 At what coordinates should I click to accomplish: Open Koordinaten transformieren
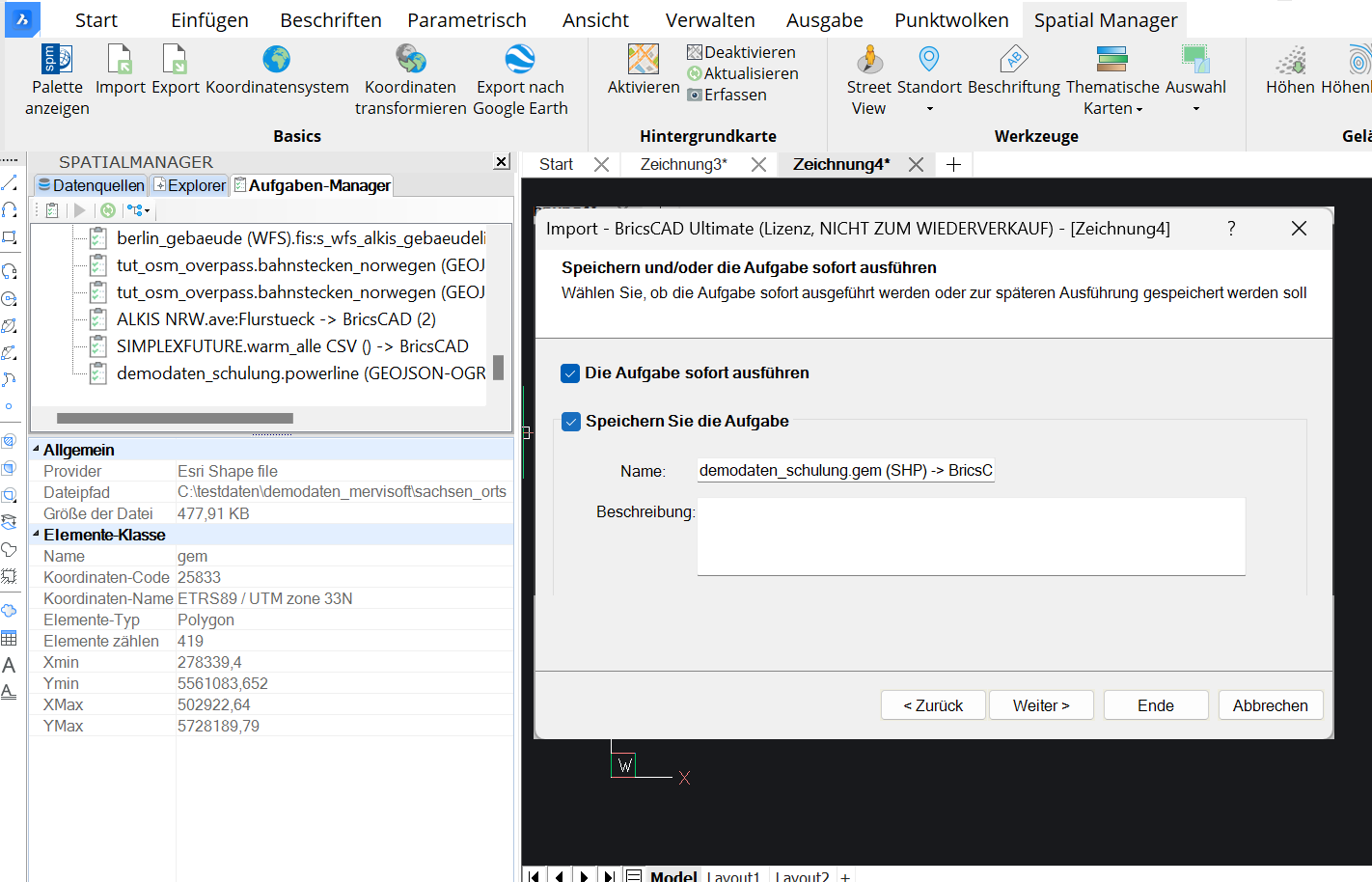pos(411,72)
